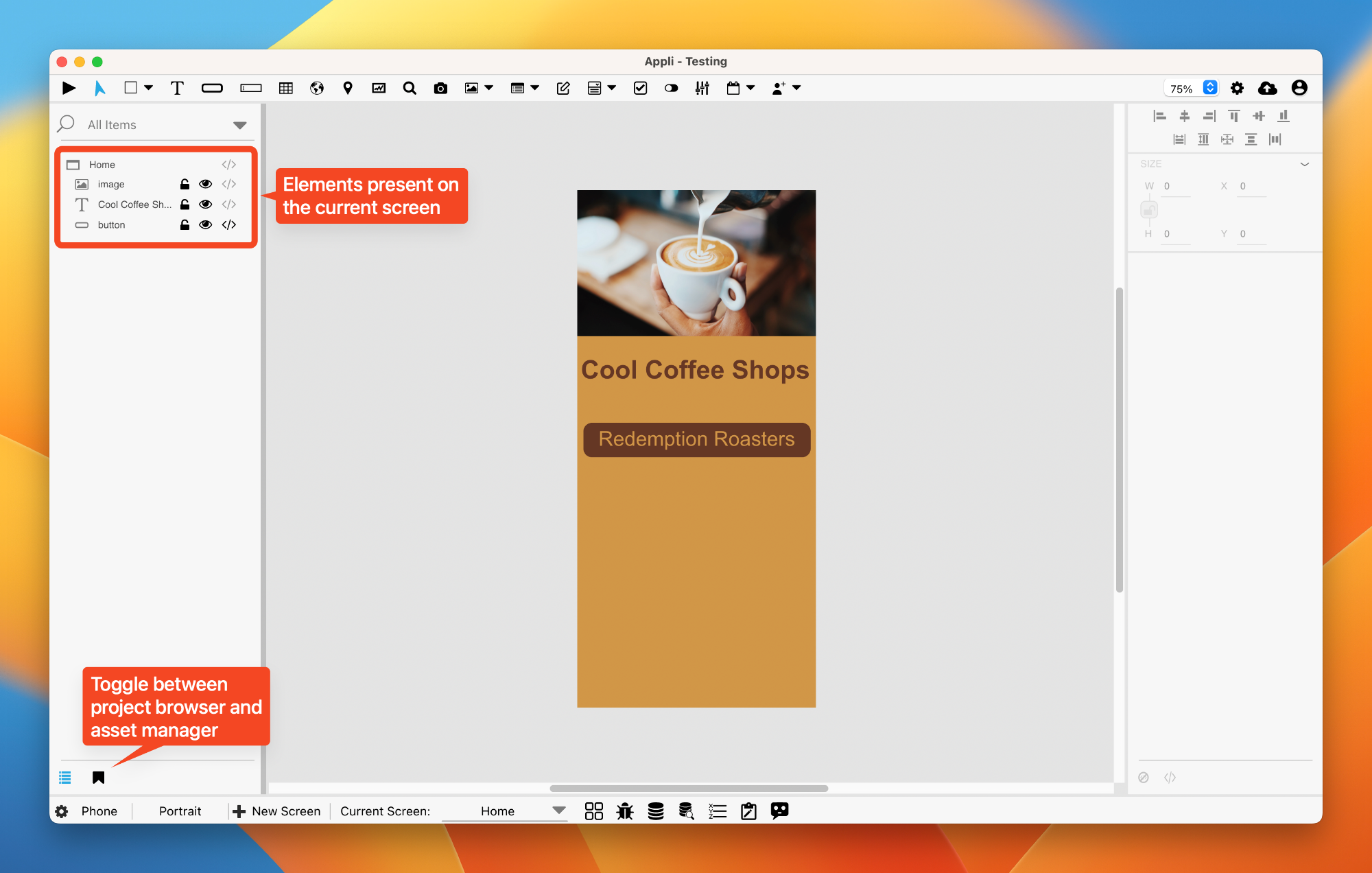Open the image element dropdown arrow

(489, 88)
